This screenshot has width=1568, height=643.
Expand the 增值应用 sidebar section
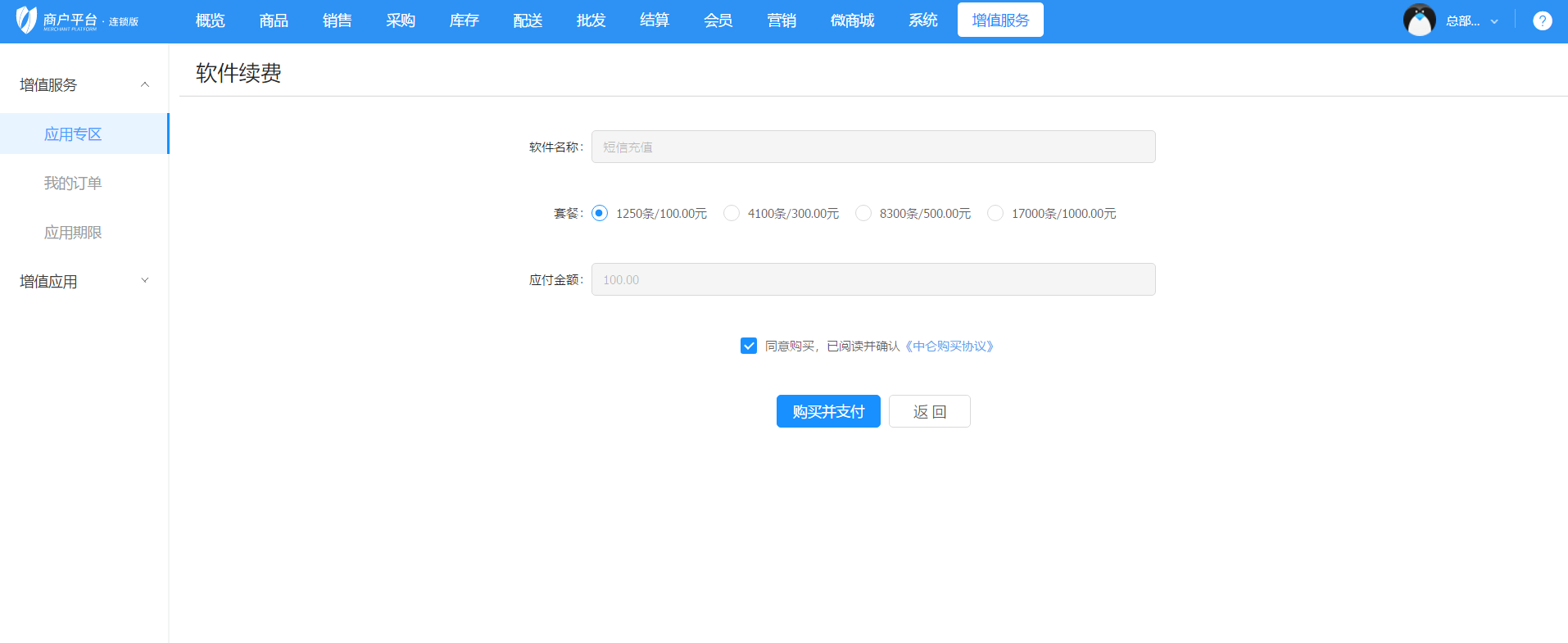click(x=145, y=281)
